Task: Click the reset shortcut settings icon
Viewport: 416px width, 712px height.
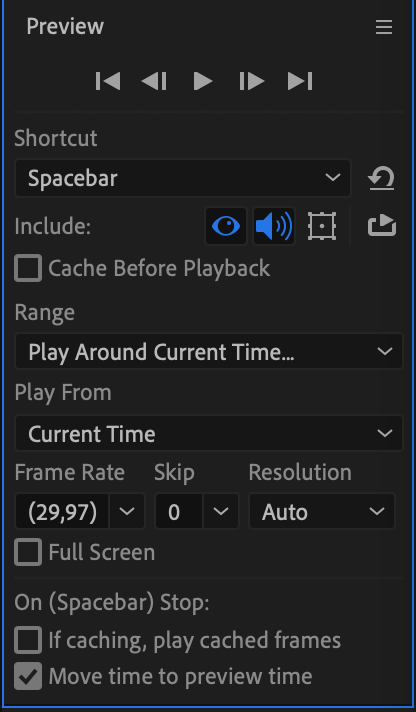Action: point(381,178)
